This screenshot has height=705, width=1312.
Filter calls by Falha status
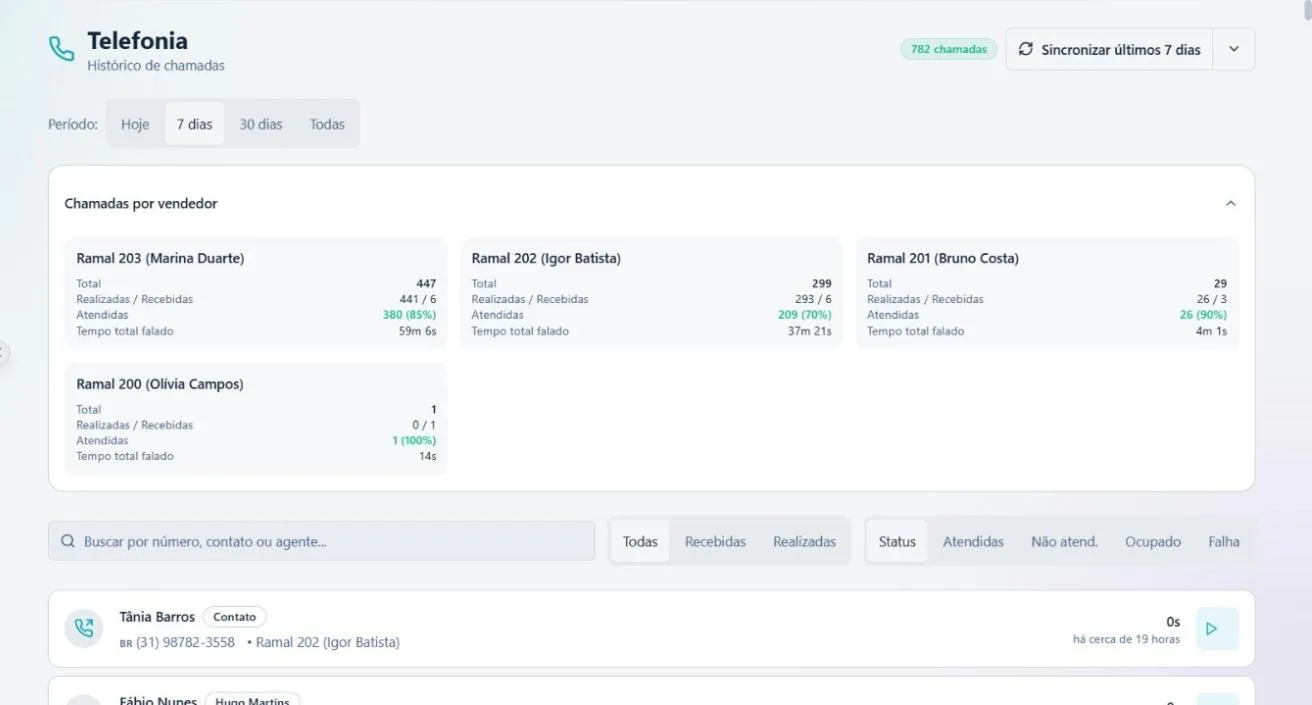point(1224,541)
